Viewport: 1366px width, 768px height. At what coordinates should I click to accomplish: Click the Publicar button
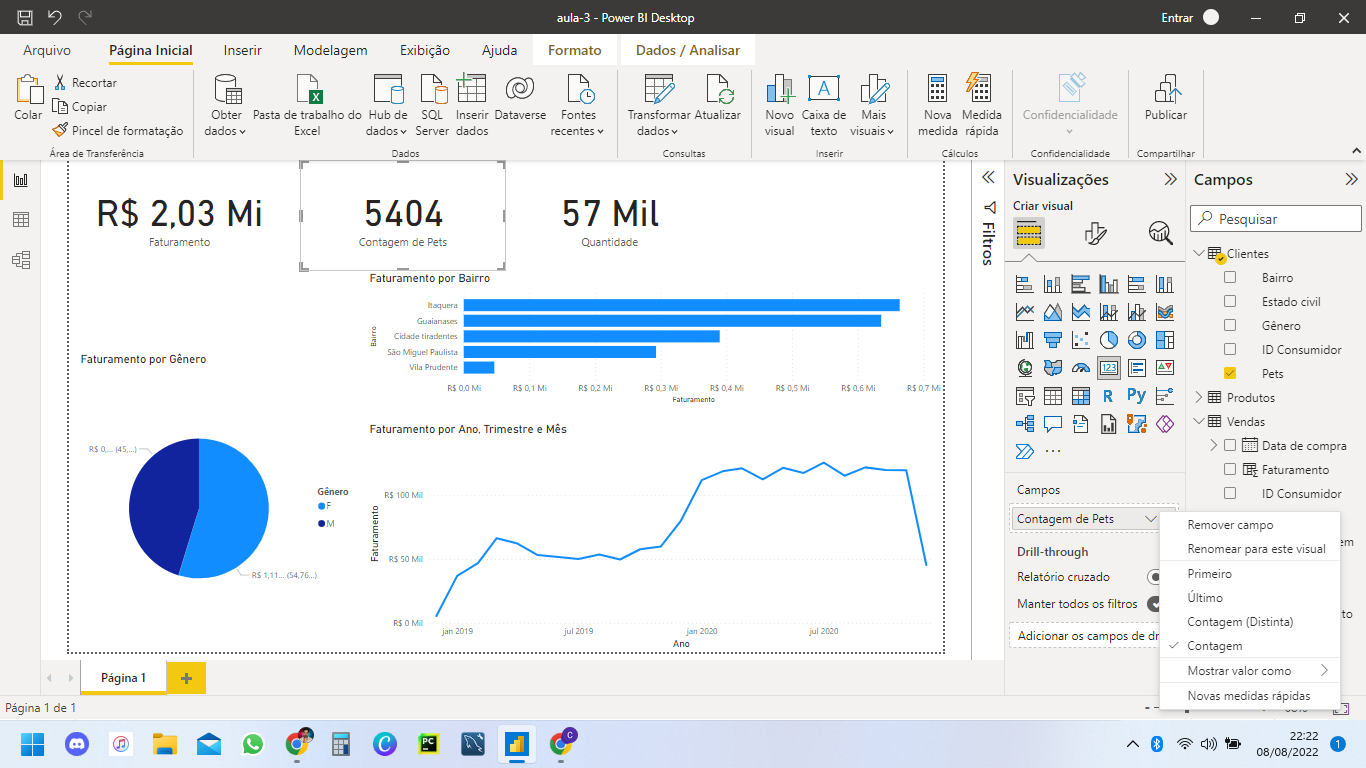(1166, 98)
